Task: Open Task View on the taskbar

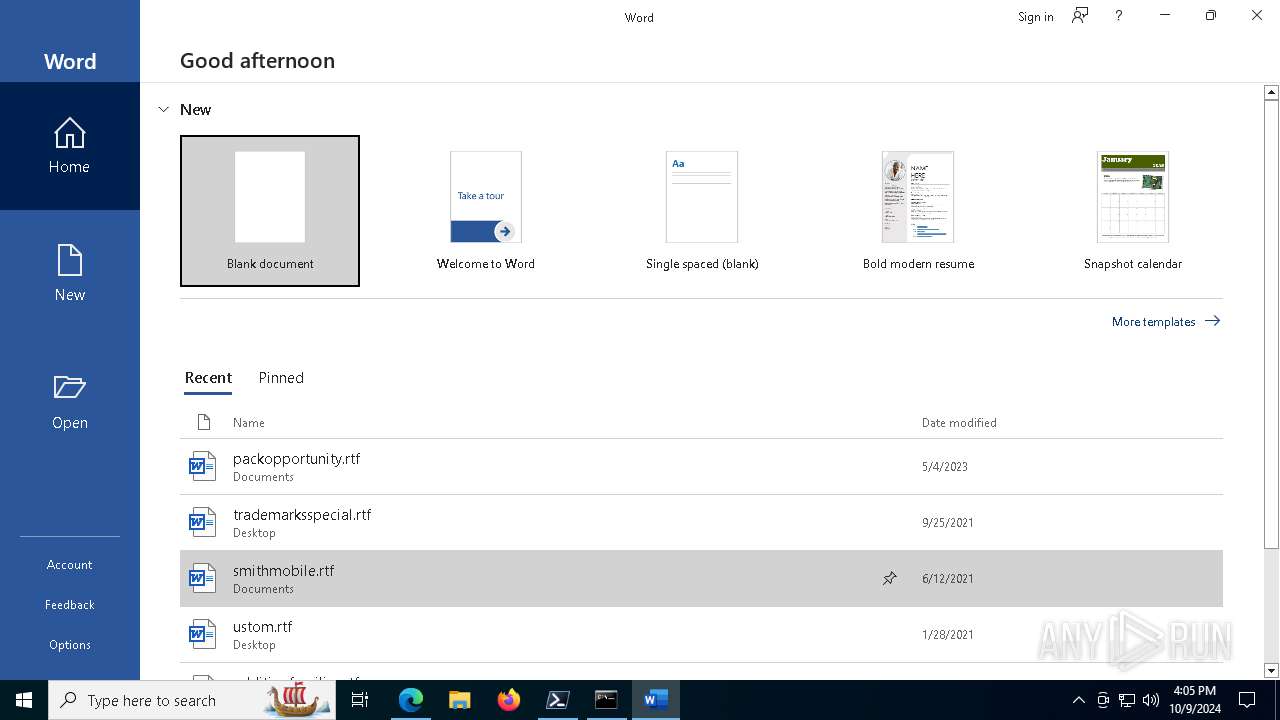Action: 360,700
